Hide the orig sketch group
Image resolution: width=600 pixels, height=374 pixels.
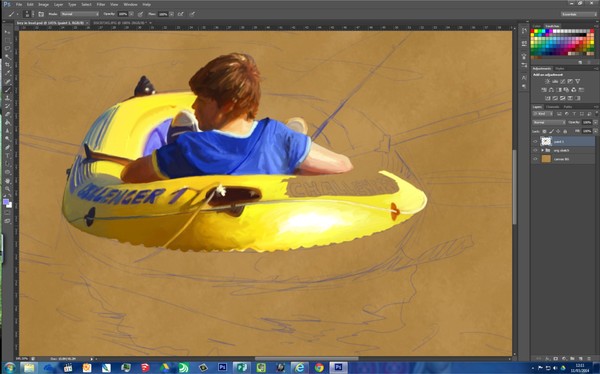[x=535, y=150]
